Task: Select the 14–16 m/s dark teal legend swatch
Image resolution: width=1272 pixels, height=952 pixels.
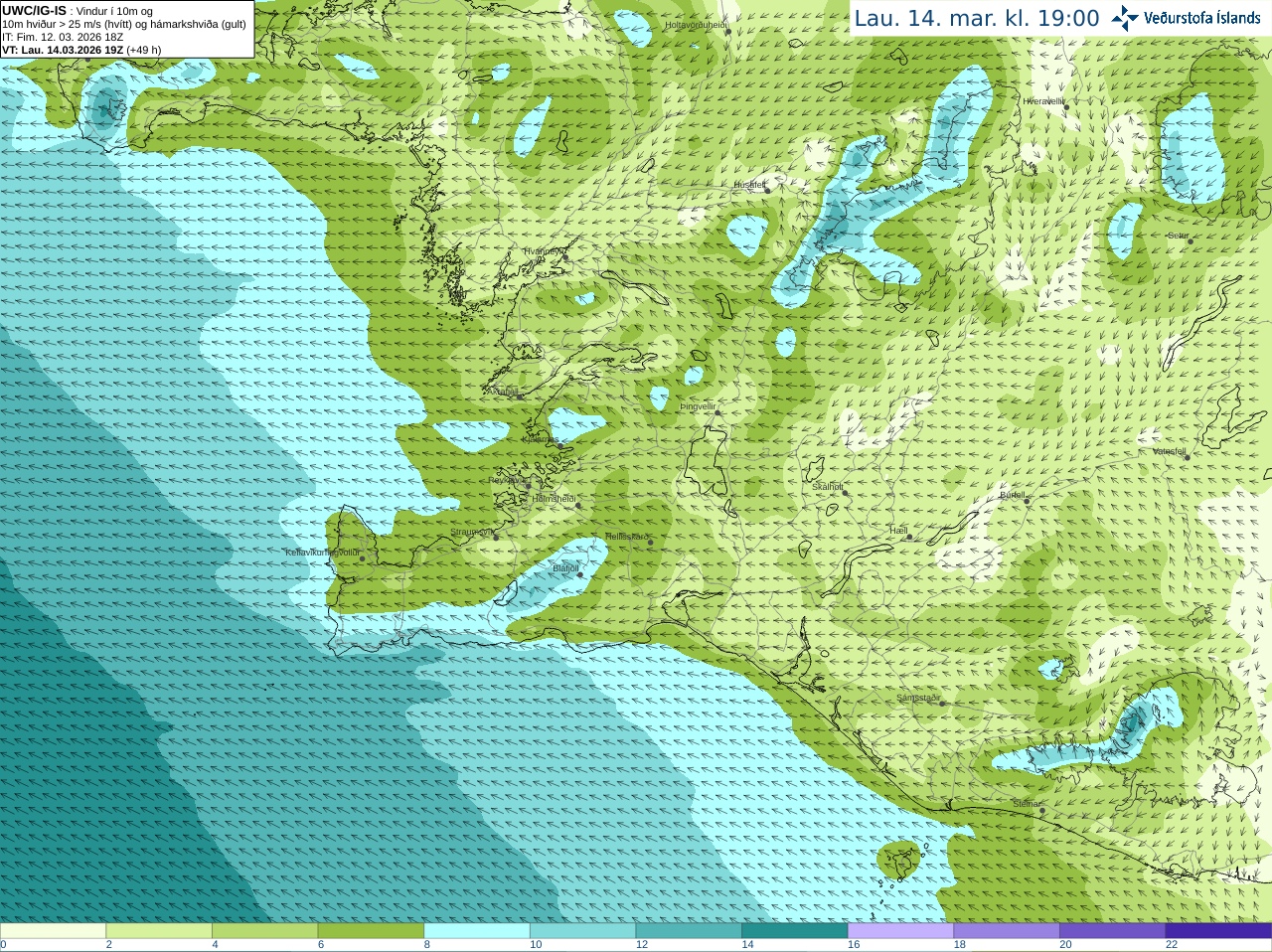Action: (795, 931)
